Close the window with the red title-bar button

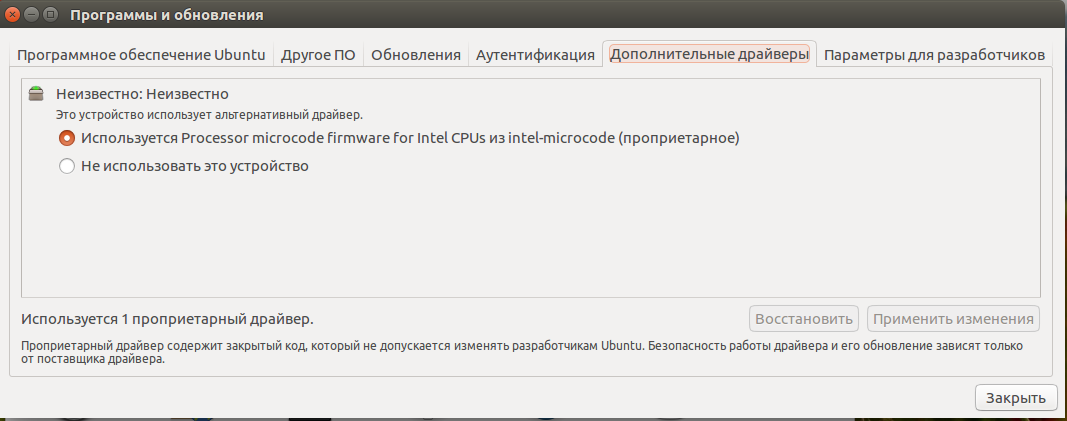coord(13,15)
